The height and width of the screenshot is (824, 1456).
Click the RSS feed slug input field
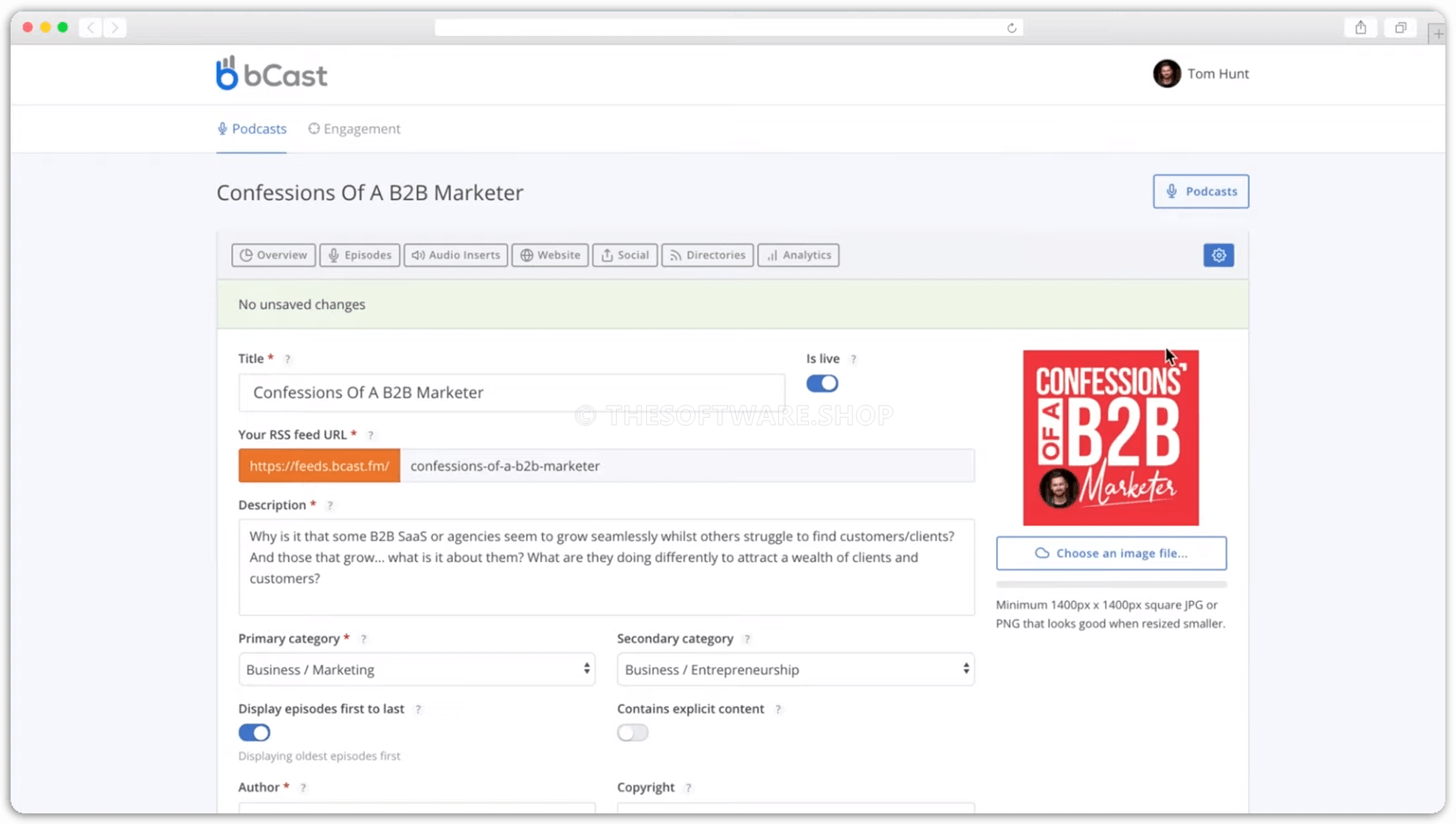click(687, 466)
